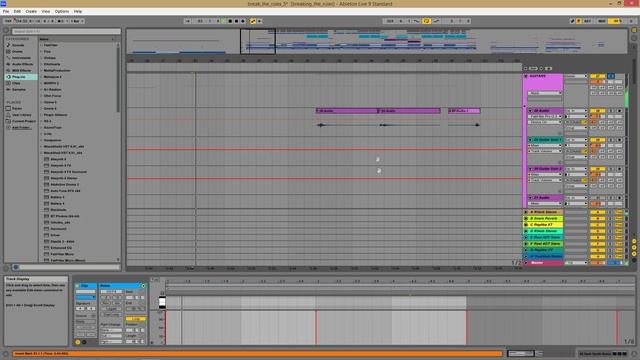The image size is (640, 360).
Task: Open the Edit menu
Action: coord(17,11)
